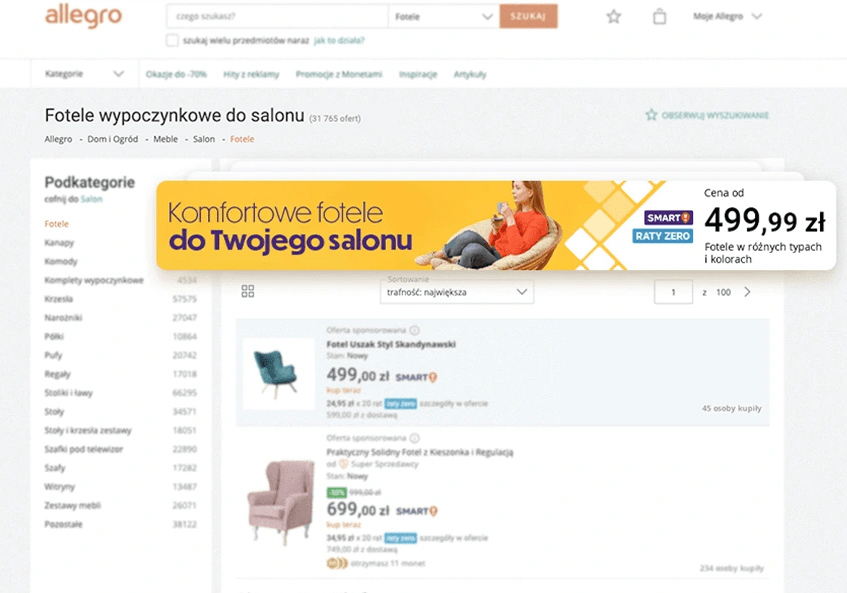This screenshot has width=847, height=593.
Task: Open the 'Okazje do -70%' menu item
Action: [176, 75]
